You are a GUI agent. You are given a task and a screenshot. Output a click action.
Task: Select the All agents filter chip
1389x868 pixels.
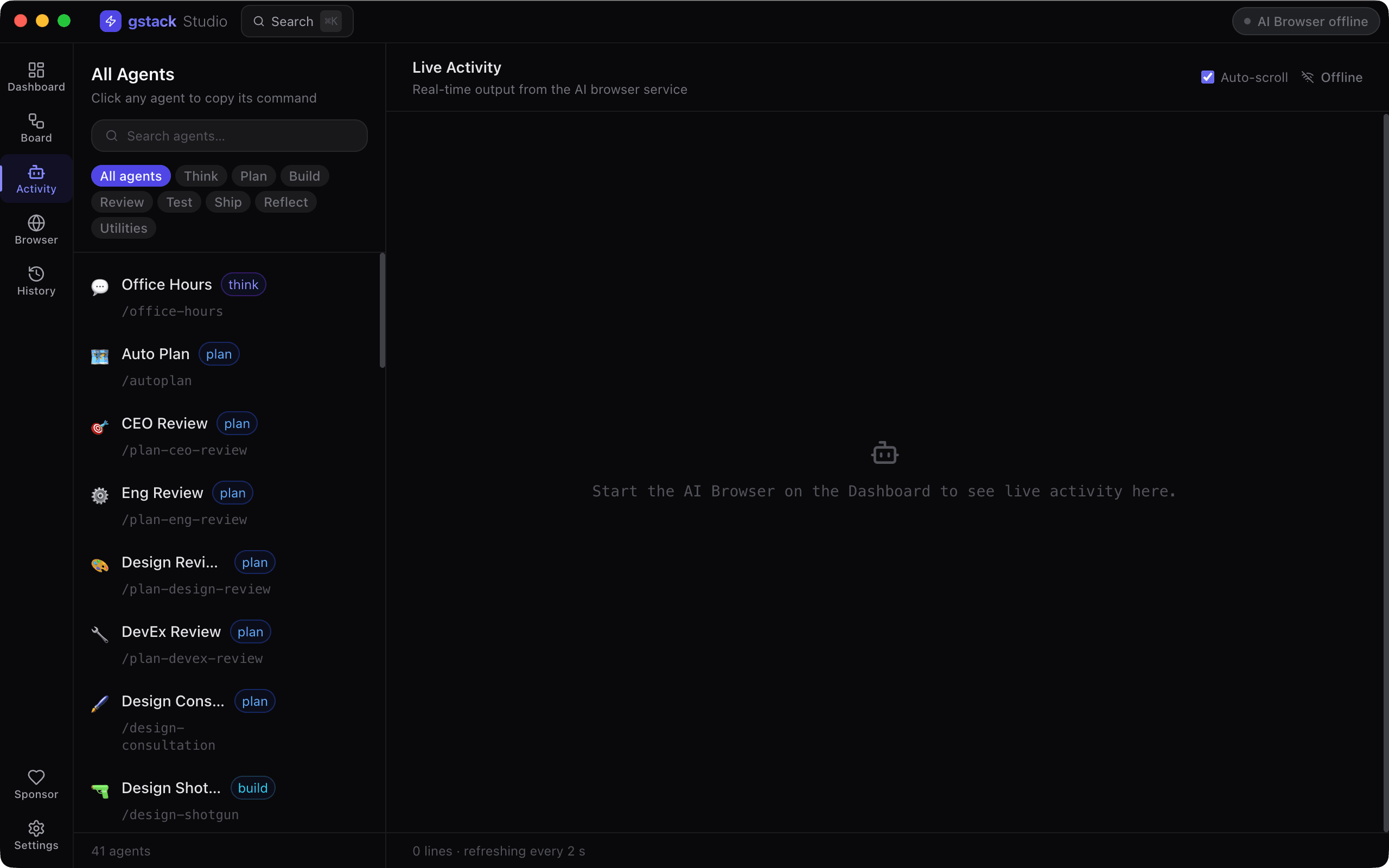tap(131, 176)
